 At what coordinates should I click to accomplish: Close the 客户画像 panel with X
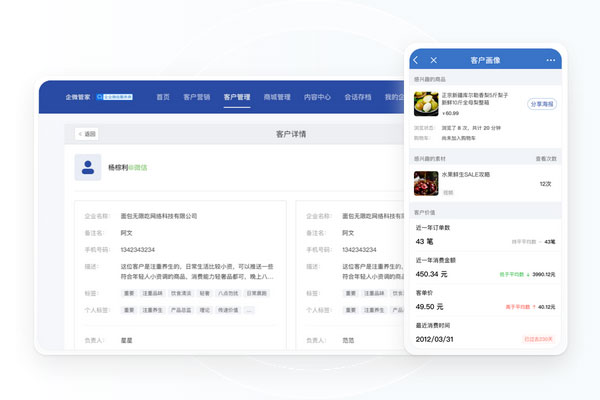[435, 60]
